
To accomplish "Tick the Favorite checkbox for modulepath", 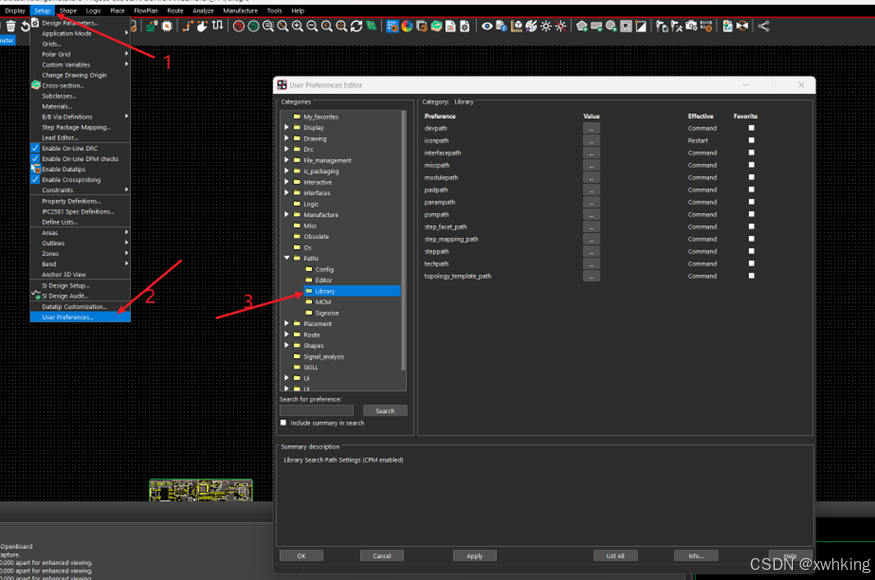I will (x=751, y=177).
